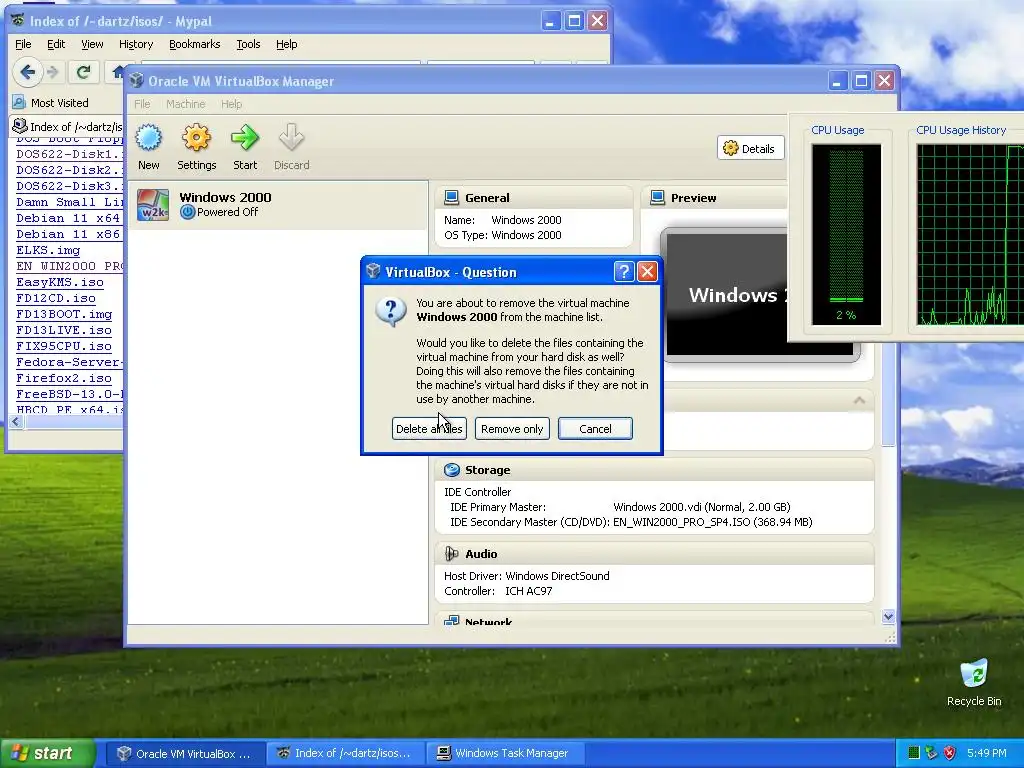Open the FD13BOOT.img link

tap(64, 314)
